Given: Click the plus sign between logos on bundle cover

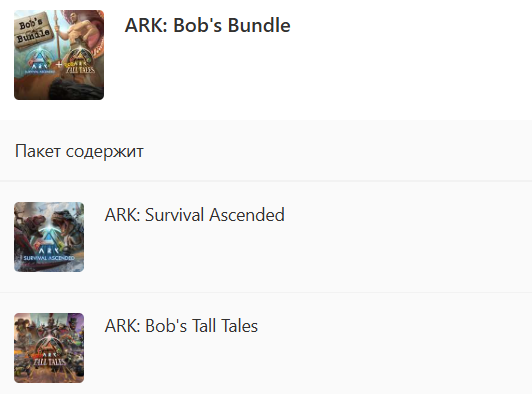Looking at the screenshot, I should coord(59,64).
